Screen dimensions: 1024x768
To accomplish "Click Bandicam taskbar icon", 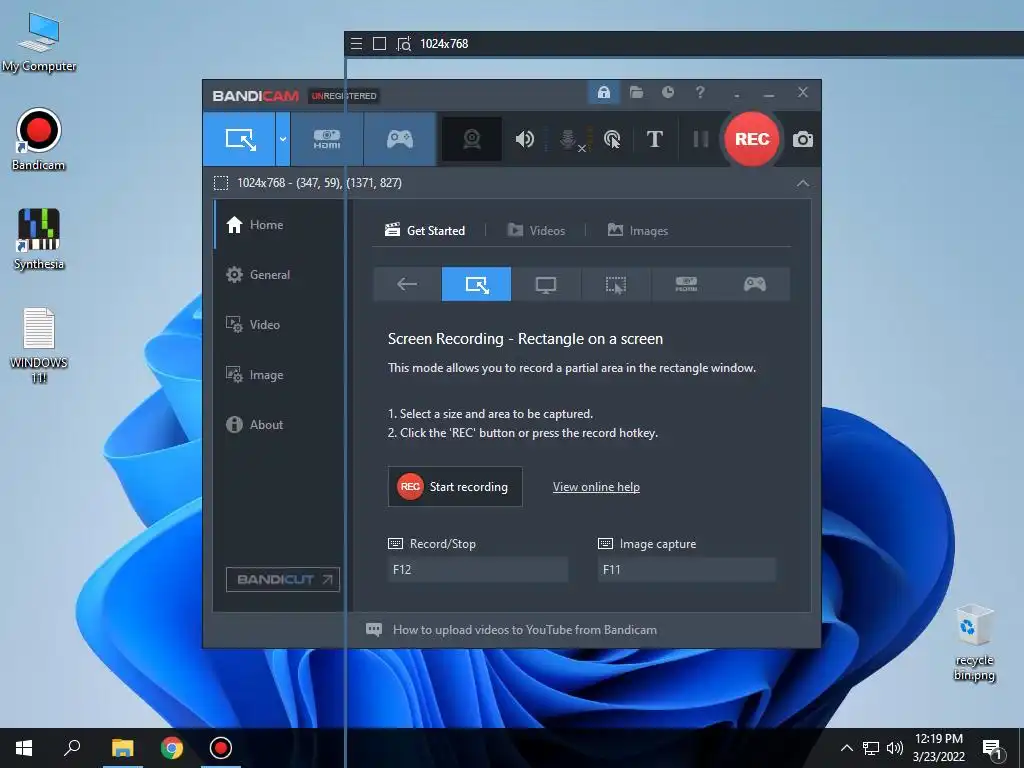I will pyautogui.click(x=221, y=748).
